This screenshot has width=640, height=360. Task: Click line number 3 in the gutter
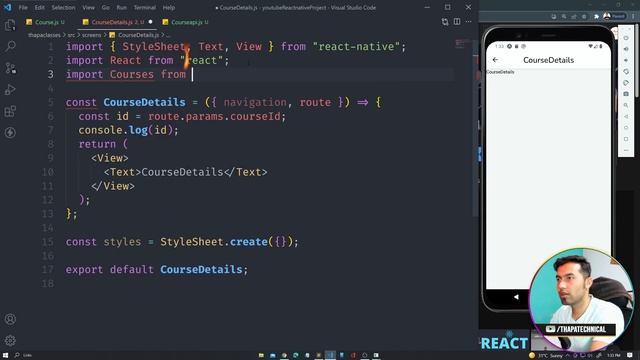[x=50, y=74]
